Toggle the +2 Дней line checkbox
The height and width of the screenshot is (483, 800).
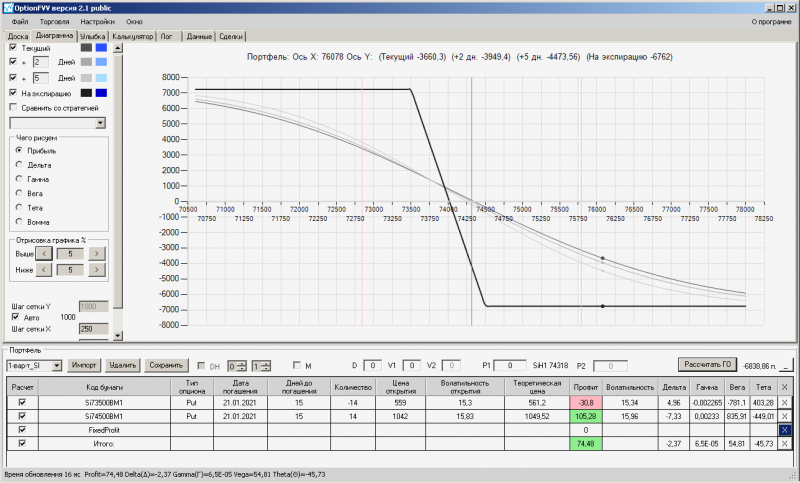click(x=13, y=62)
